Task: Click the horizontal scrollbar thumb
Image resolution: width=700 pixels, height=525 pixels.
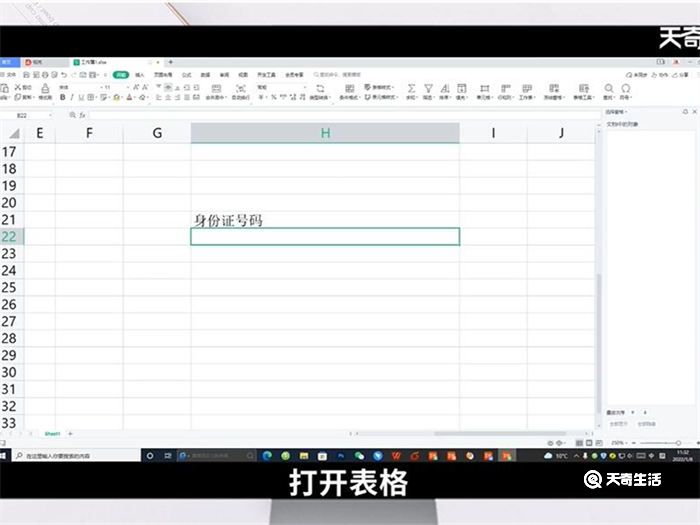Action: tap(500, 433)
